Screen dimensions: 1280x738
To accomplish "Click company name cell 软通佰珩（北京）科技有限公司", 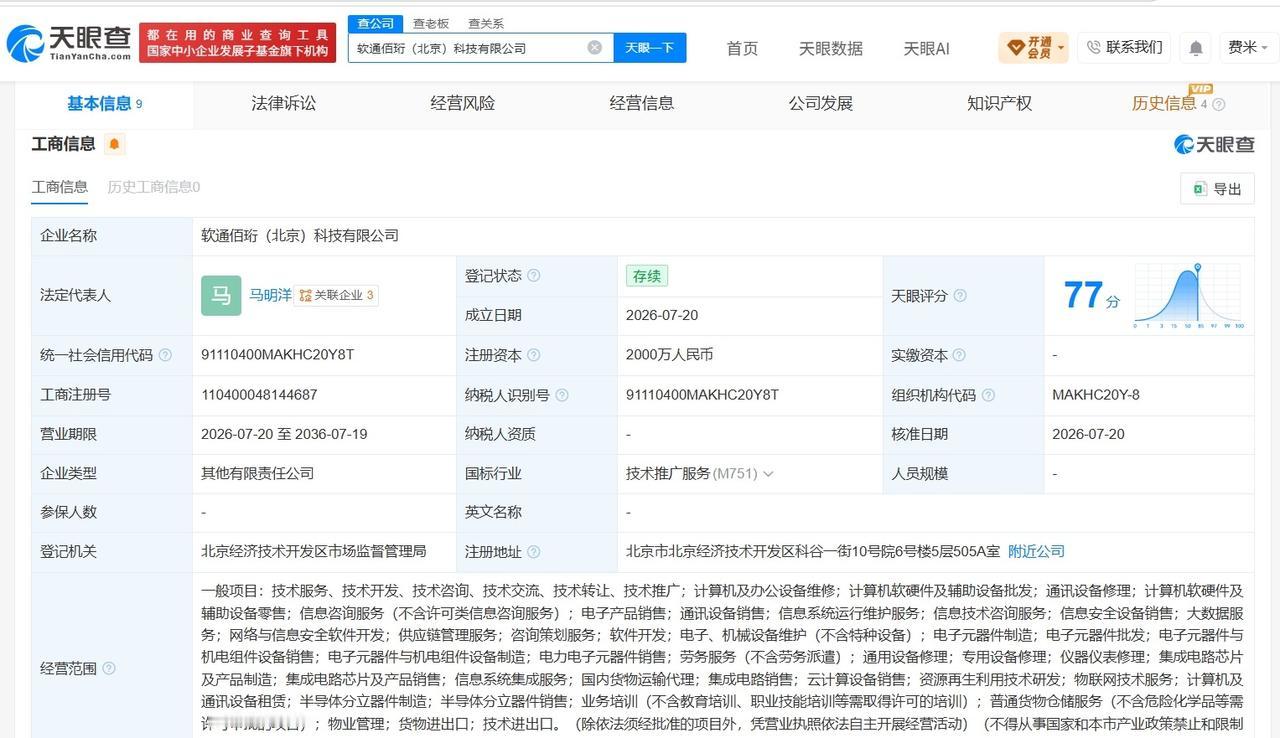I will 300,236.
